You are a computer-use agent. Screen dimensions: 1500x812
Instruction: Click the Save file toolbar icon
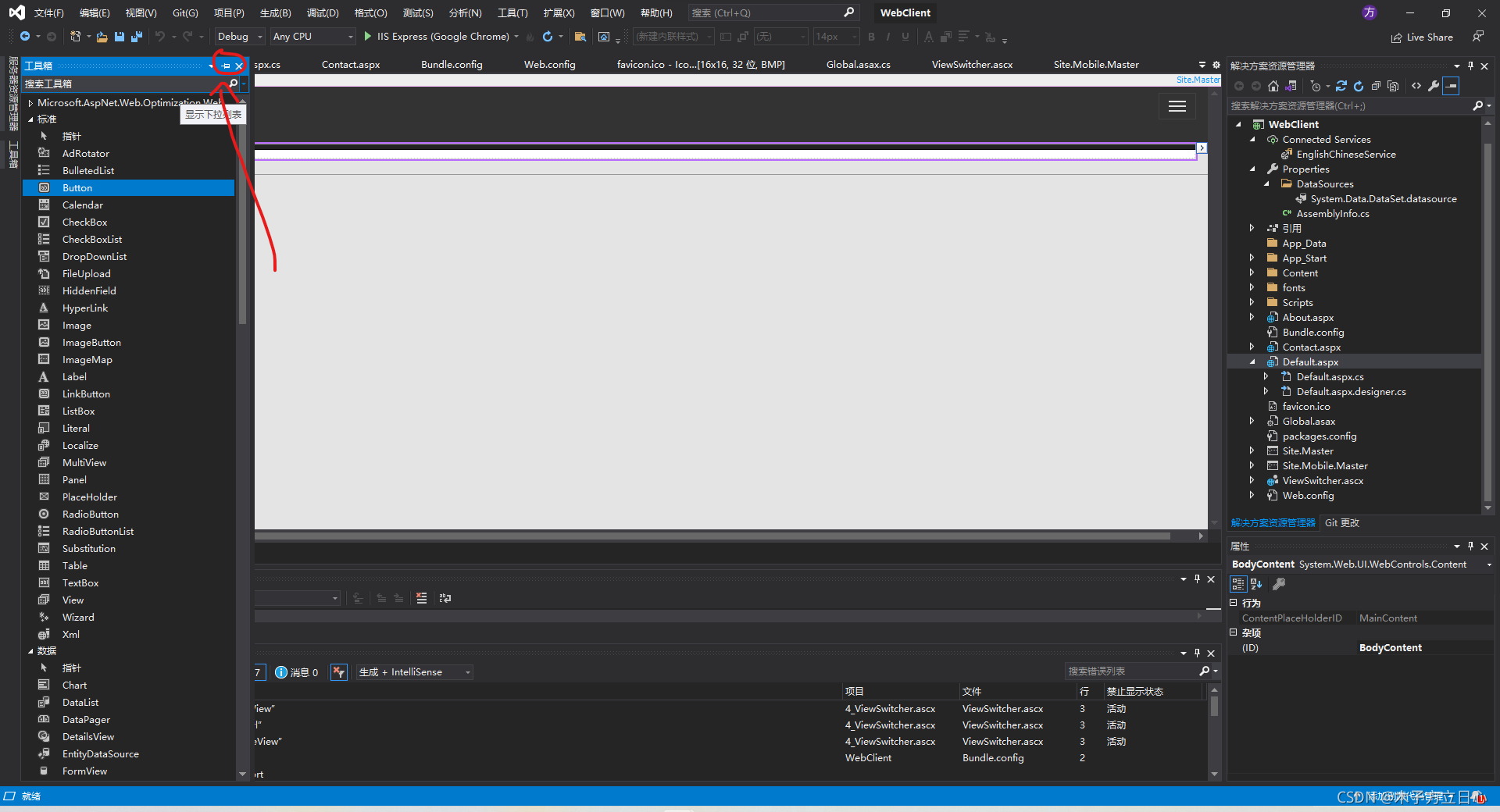pos(120,37)
